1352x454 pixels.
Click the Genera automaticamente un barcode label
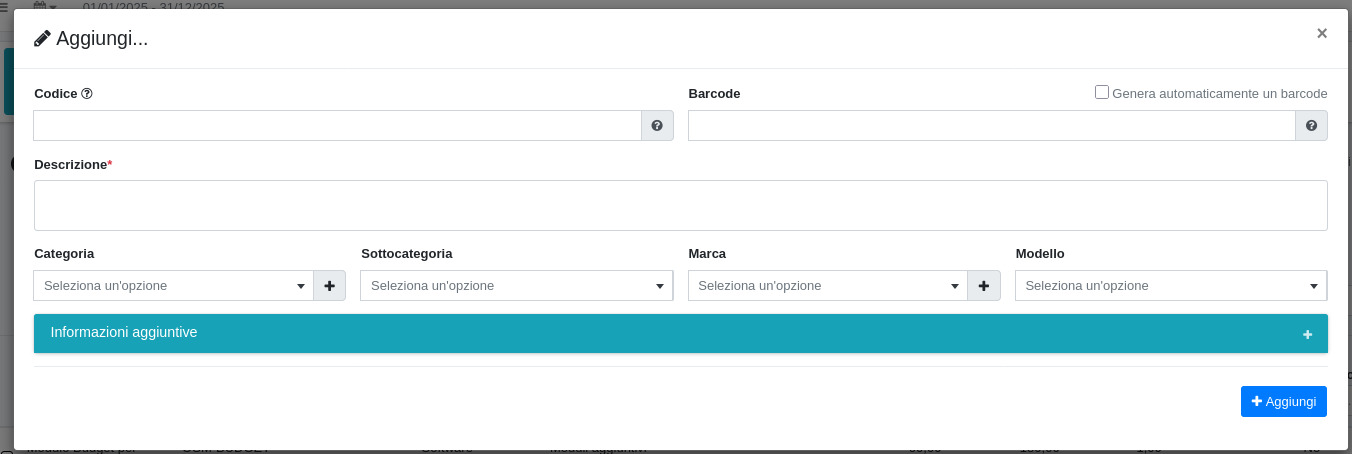pos(1219,94)
